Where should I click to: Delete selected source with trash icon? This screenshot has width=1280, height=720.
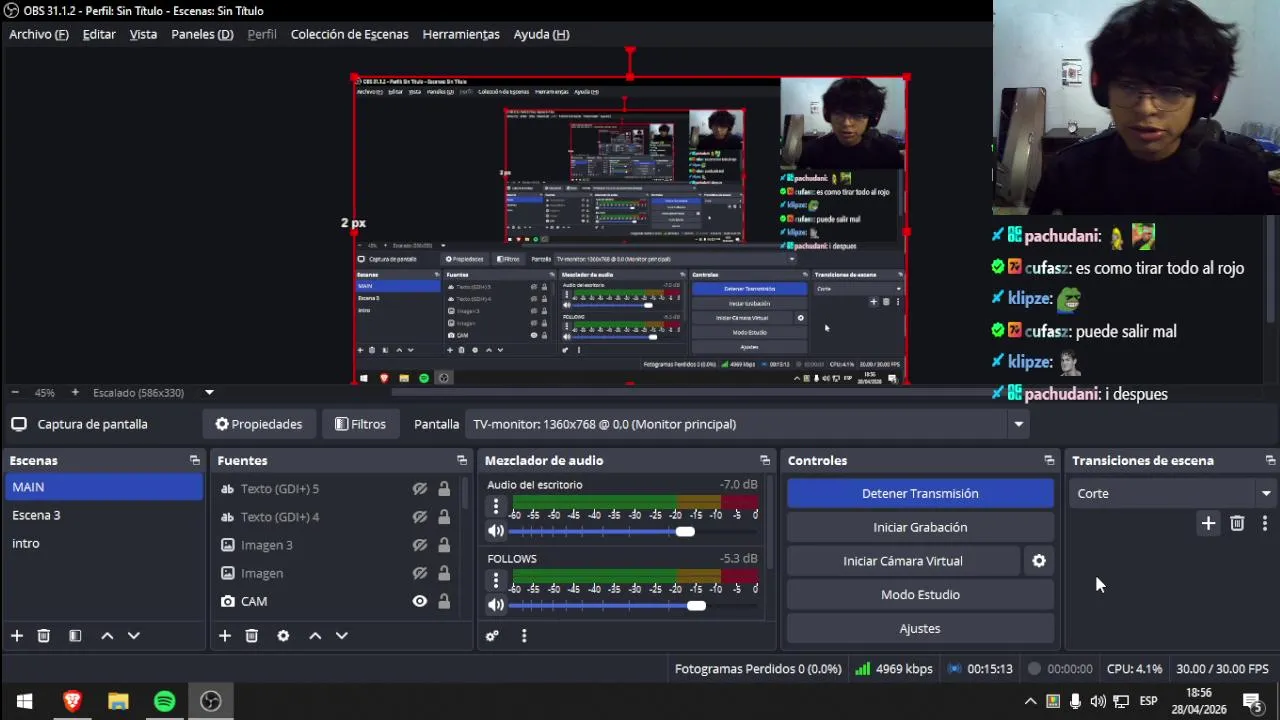[252, 636]
